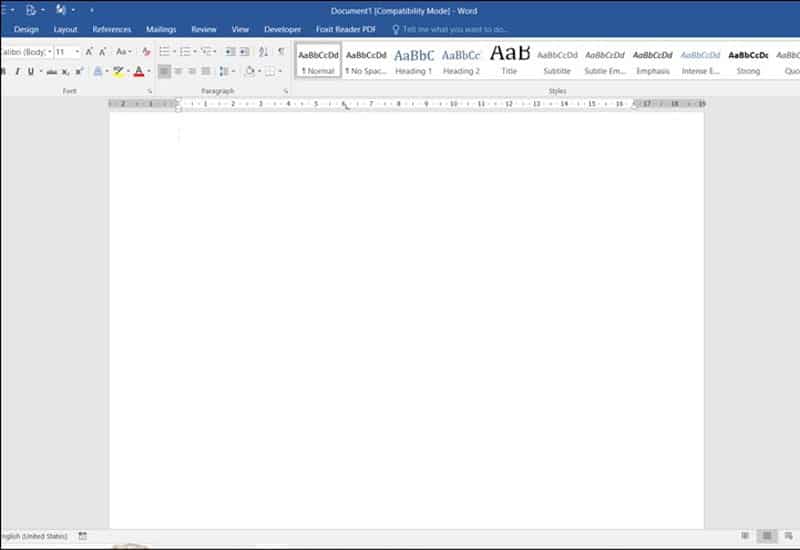Open the Layout tab
This screenshot has height=550, width=800.
(x=65, y=30)
